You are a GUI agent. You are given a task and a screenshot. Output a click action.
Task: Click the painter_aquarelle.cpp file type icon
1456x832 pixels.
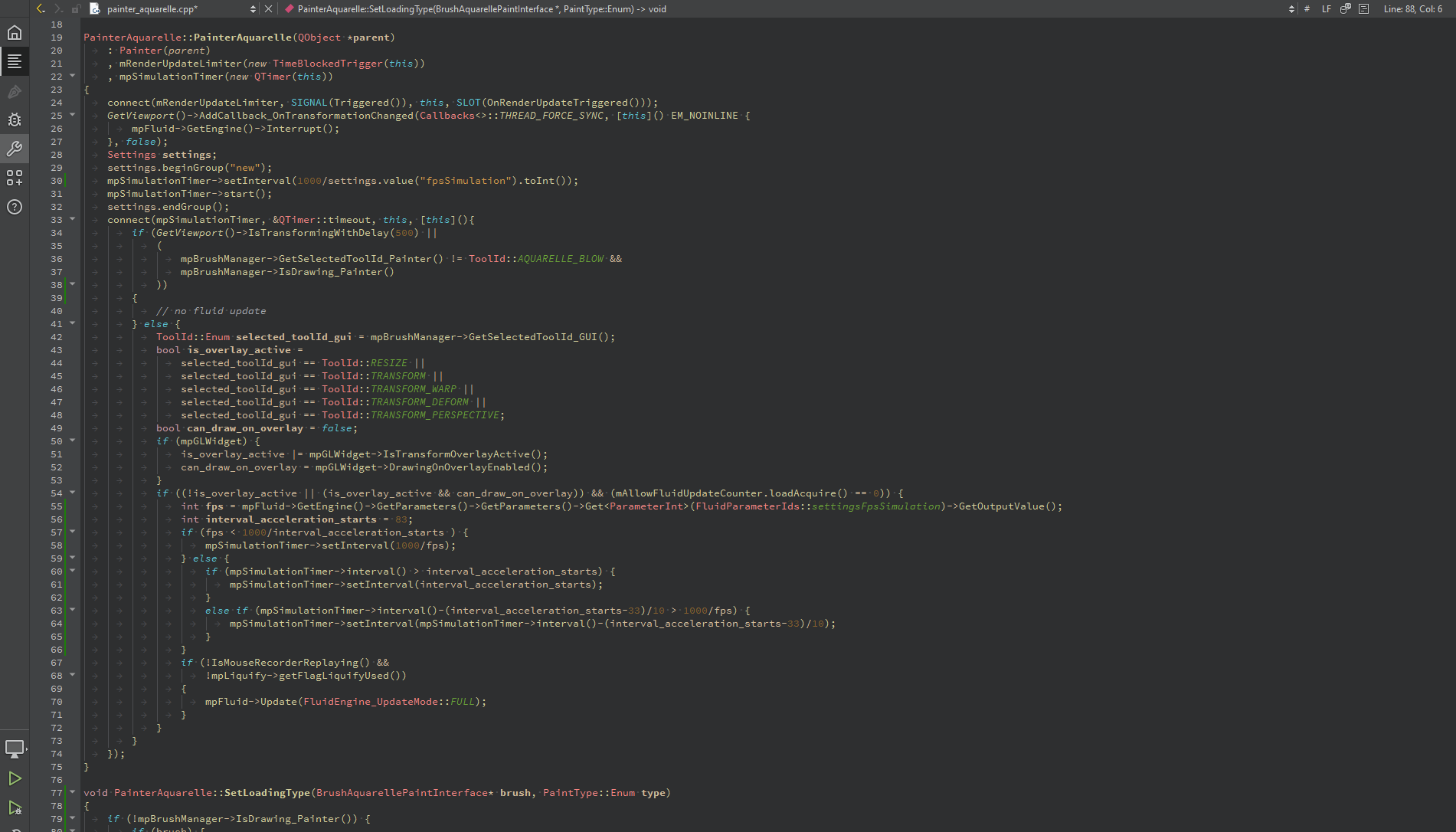pyautogui.click(x=95, y=9)
